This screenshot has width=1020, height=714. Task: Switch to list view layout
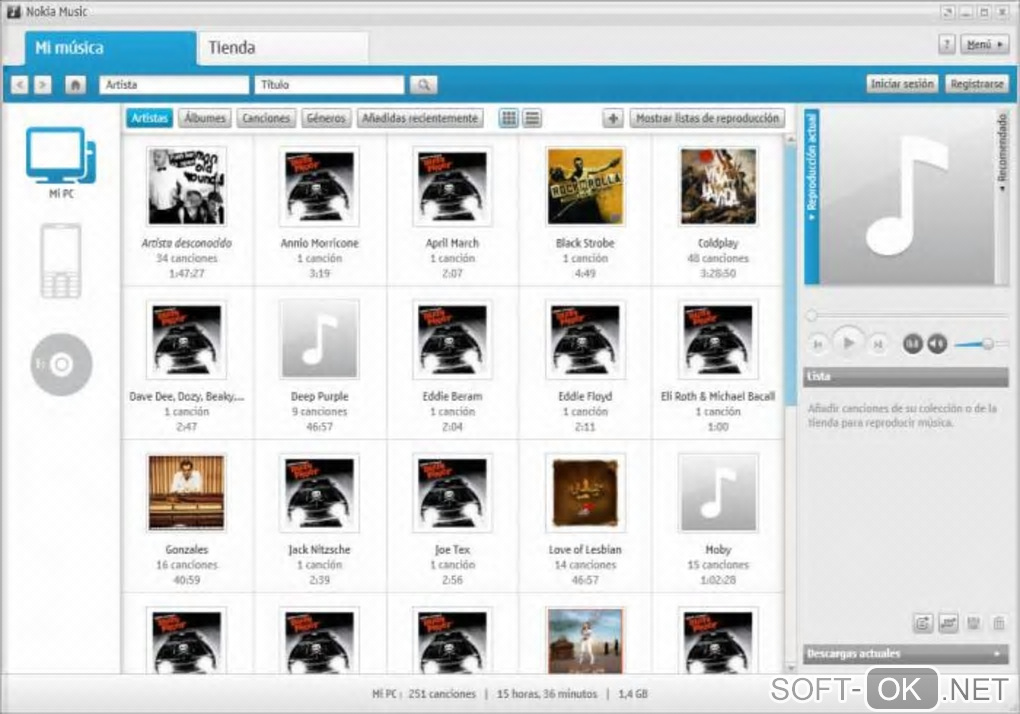click(x=532, y=118)
